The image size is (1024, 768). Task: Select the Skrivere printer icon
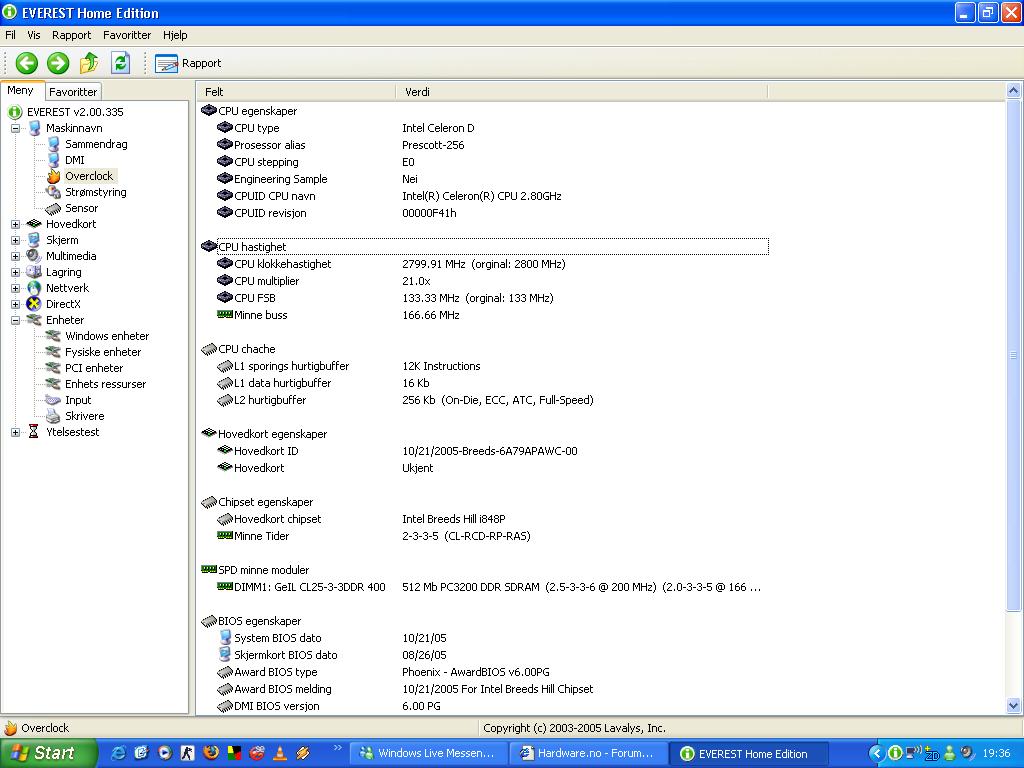pos(54,416)
